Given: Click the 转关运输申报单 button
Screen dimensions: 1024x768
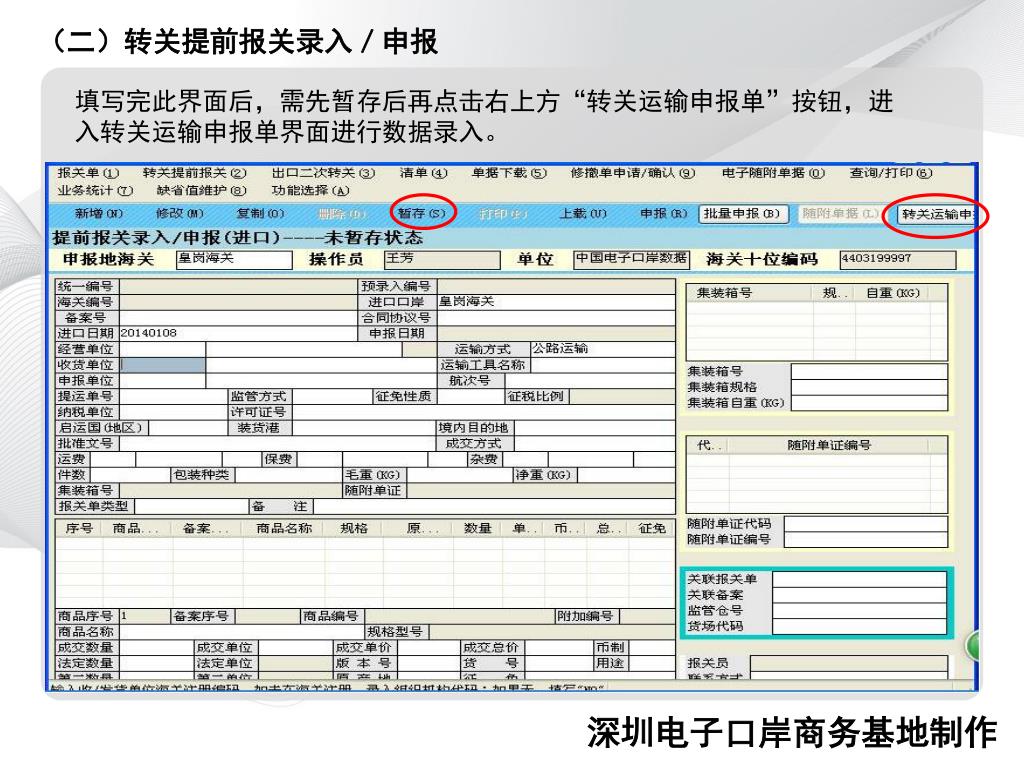Looking at the screenshot, I should point(937,214).
